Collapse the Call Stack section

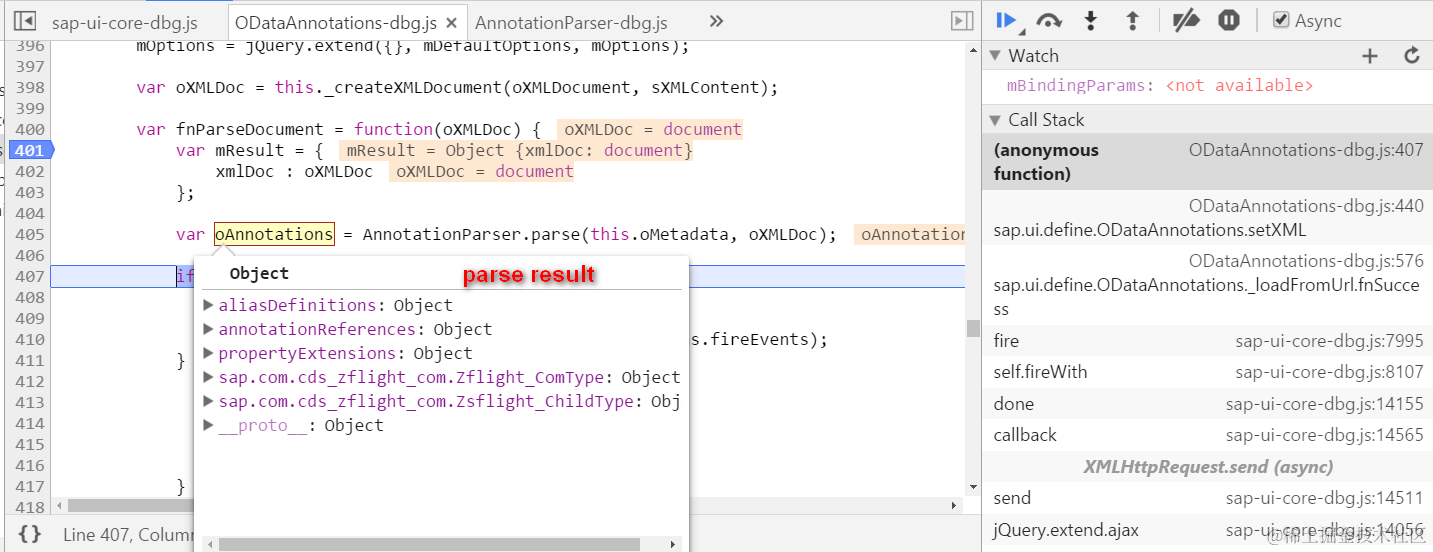995,120
